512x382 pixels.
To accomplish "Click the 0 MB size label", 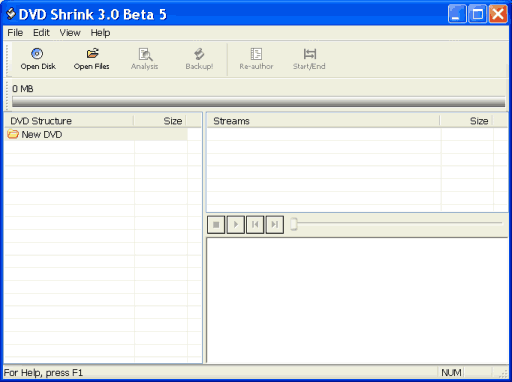I will (23, 89).
